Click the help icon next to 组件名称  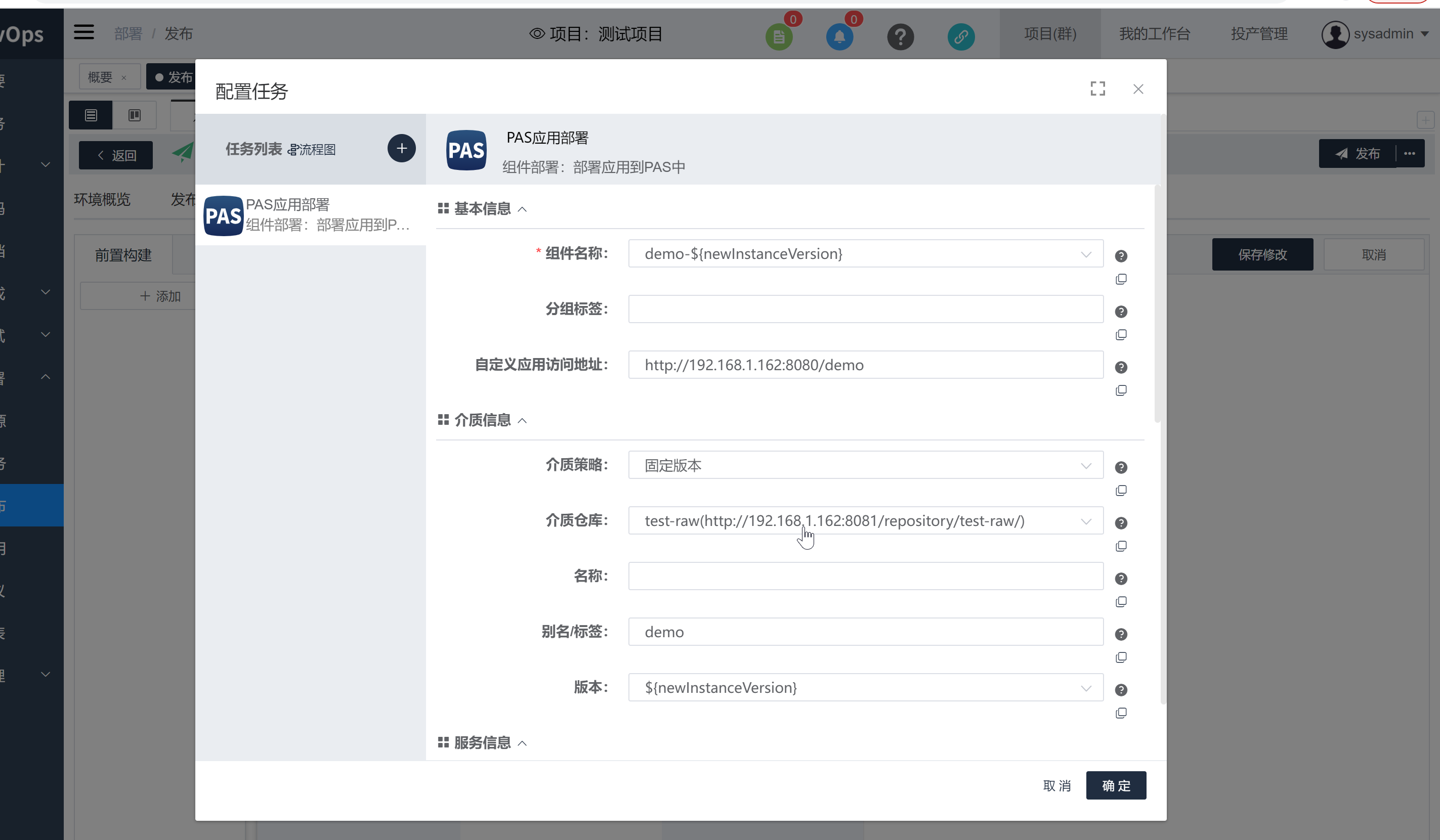(x=1121, y=256)
